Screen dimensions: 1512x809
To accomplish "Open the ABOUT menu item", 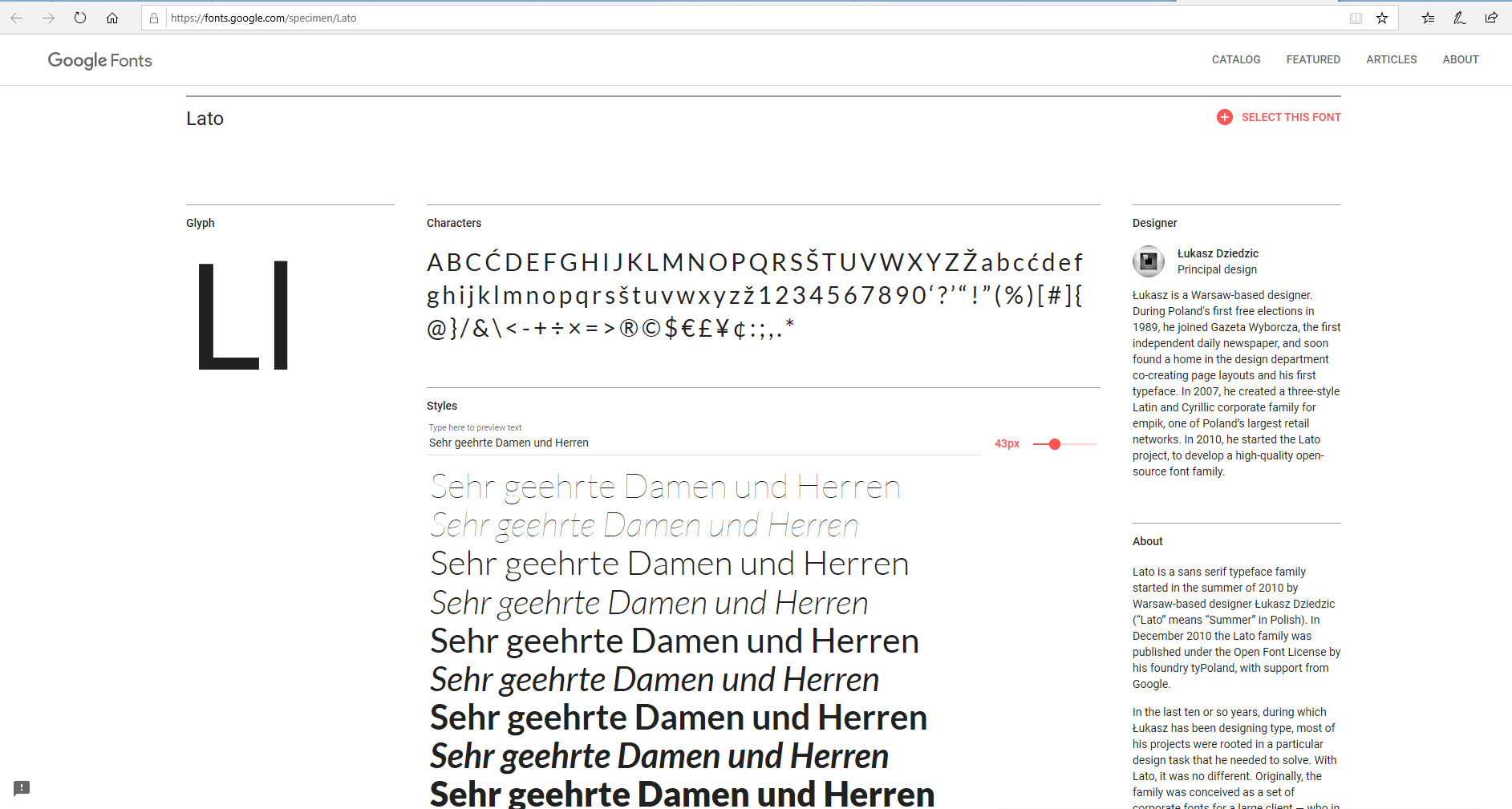I will point(1461,59).
